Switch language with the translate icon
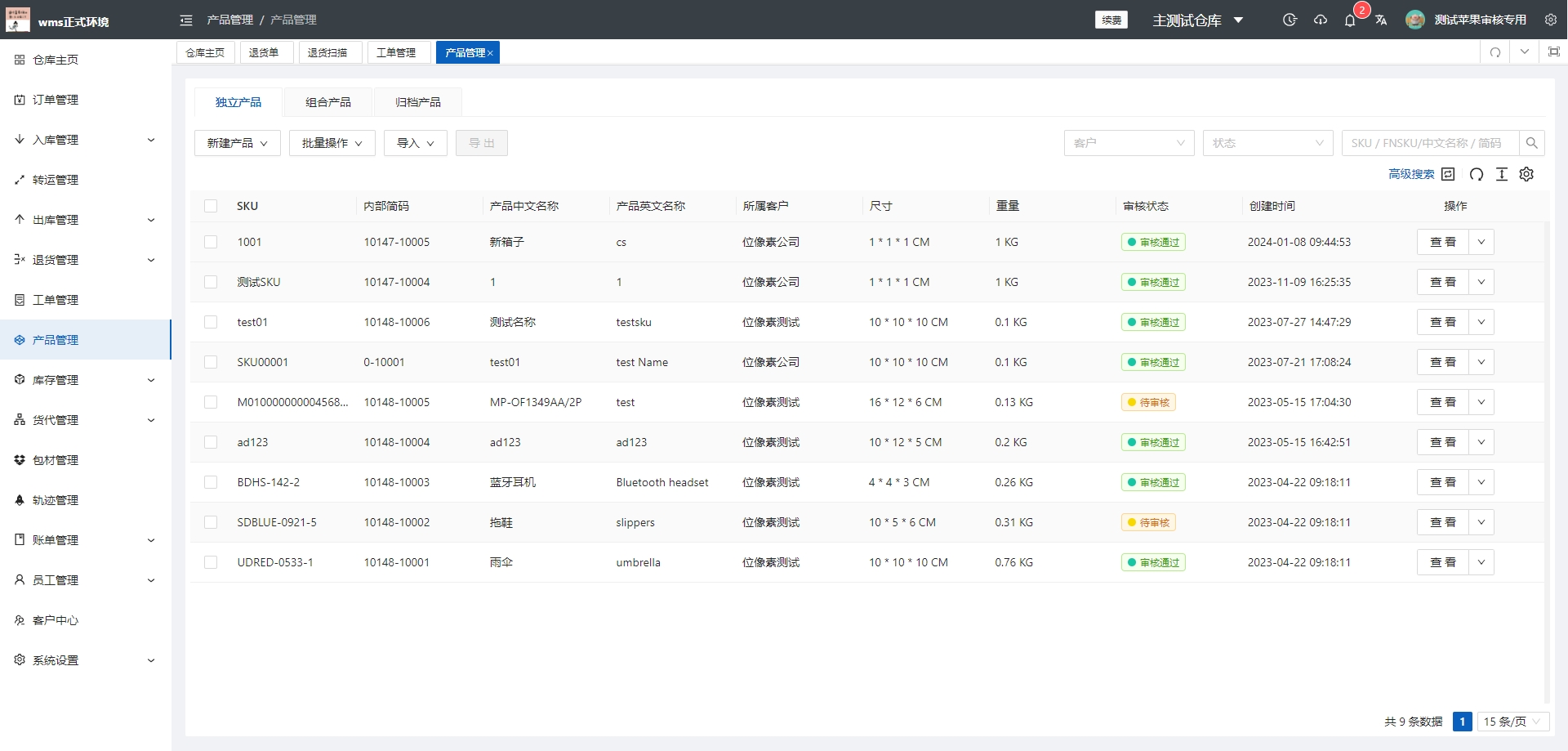The width and height of the screenshot is (1568, 751). pyautogui.click(x=1381, y=20)
